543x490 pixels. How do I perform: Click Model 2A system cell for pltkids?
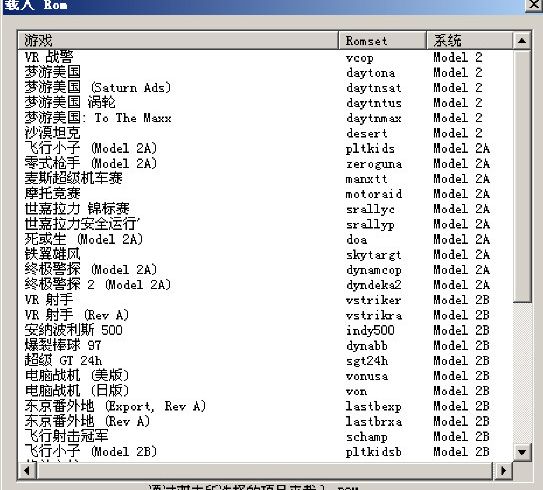tap(461, 148)
